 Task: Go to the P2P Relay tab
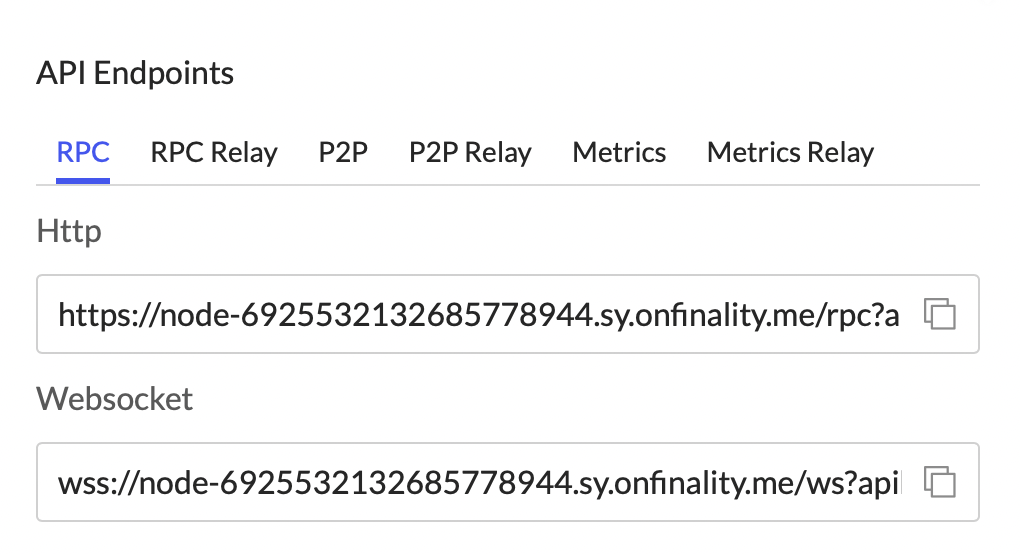tap(470, 153)
